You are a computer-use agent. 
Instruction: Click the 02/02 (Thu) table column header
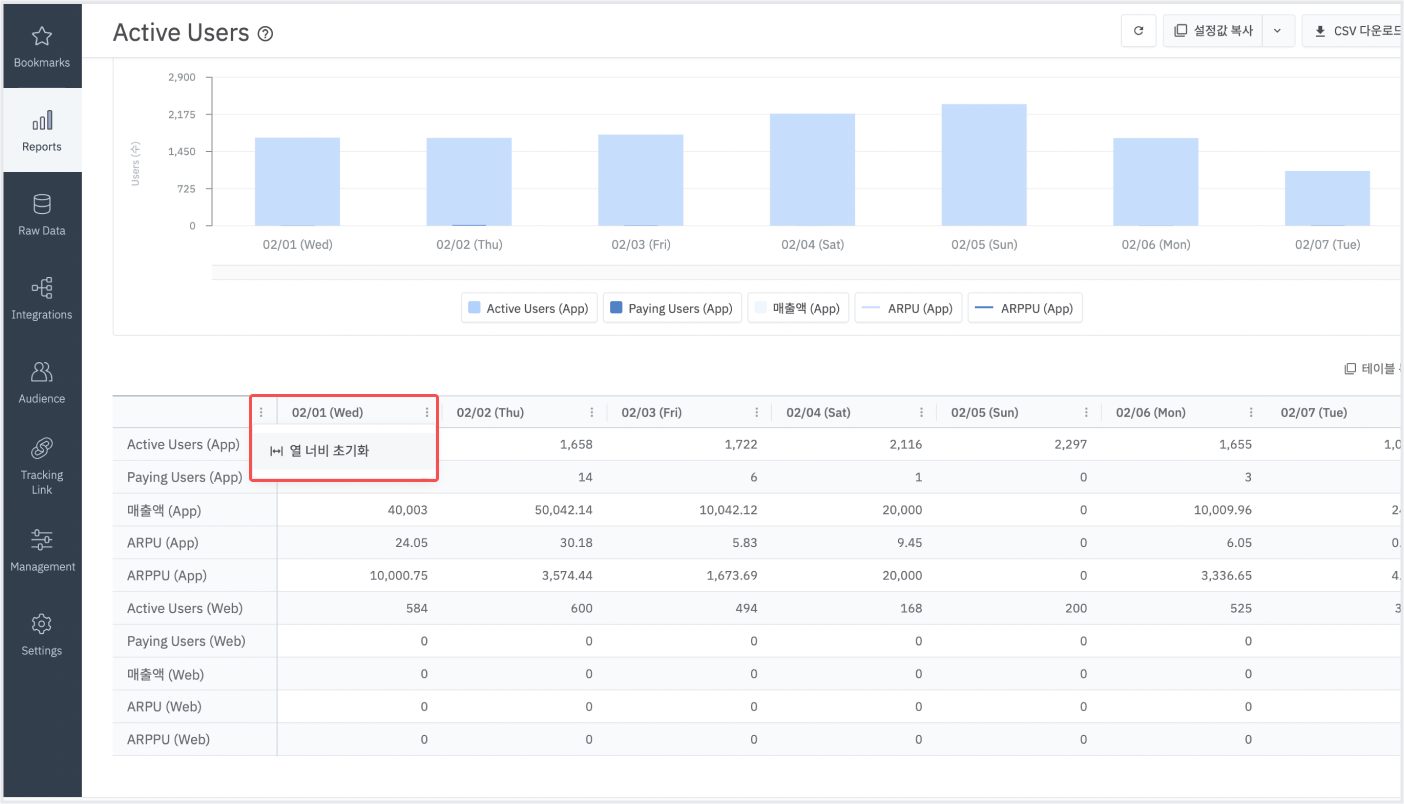(x=490, y=412)
